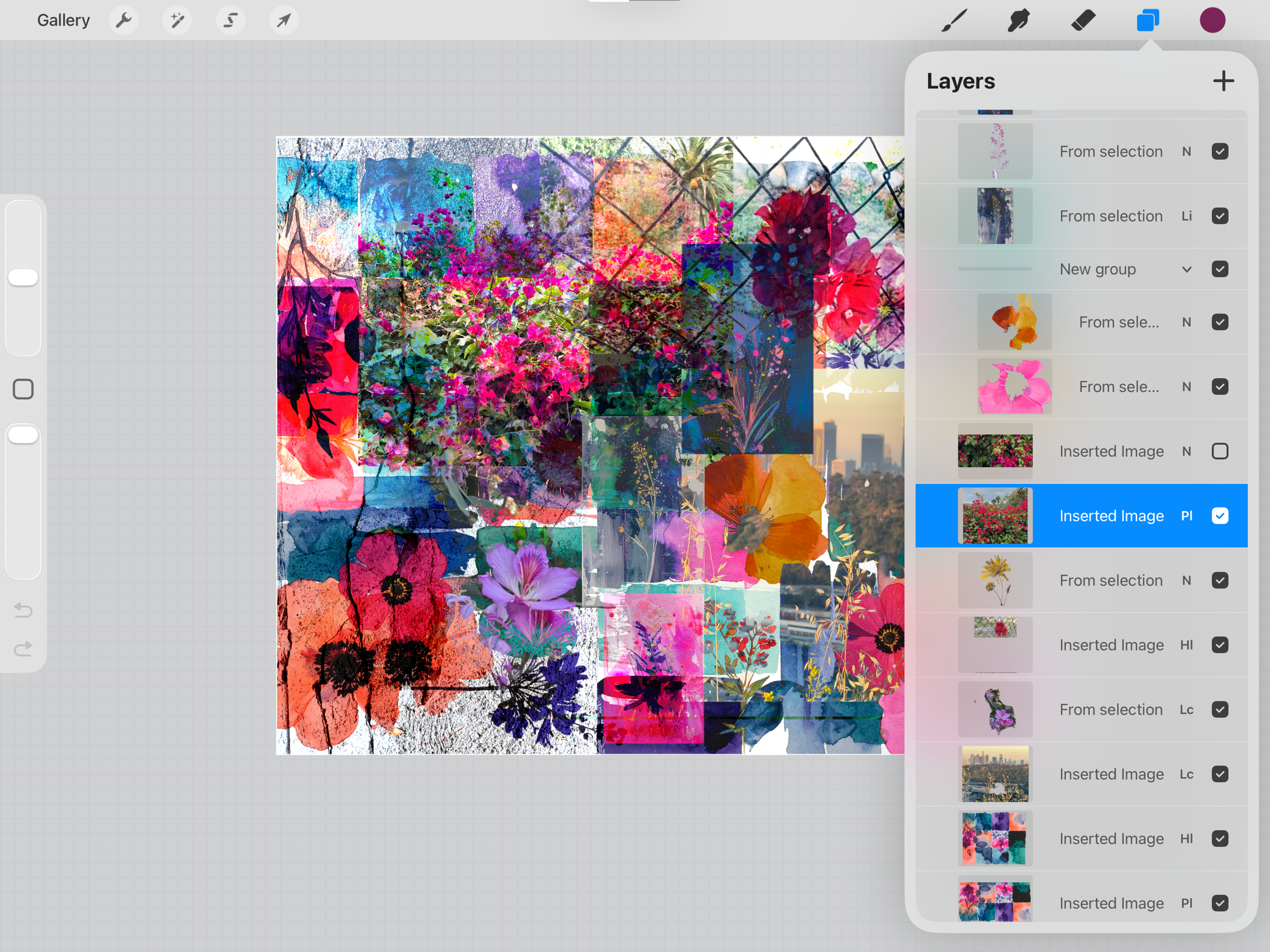1270x952 pixels.
Task: Select the Eraser tool
Action: (x=1083, y=21)
